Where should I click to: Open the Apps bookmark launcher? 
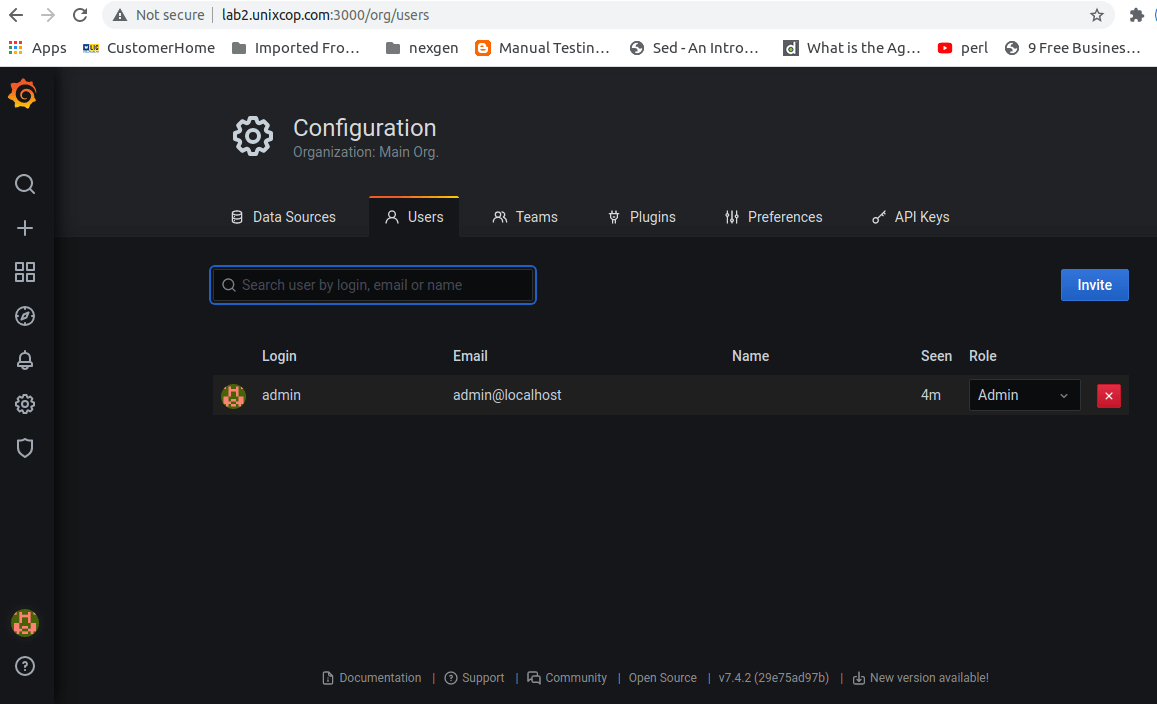37,48
